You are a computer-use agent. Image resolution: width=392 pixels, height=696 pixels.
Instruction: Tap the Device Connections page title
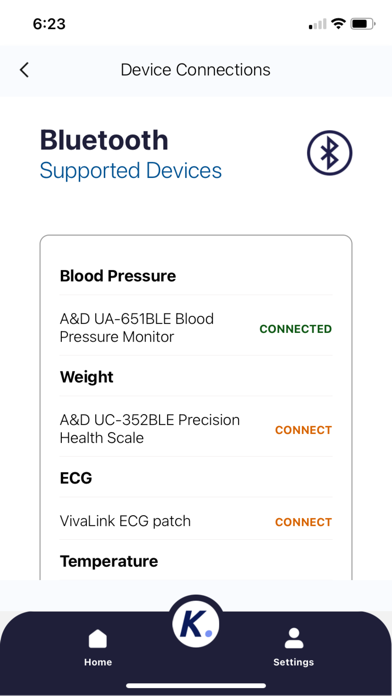tap(195, 70)
